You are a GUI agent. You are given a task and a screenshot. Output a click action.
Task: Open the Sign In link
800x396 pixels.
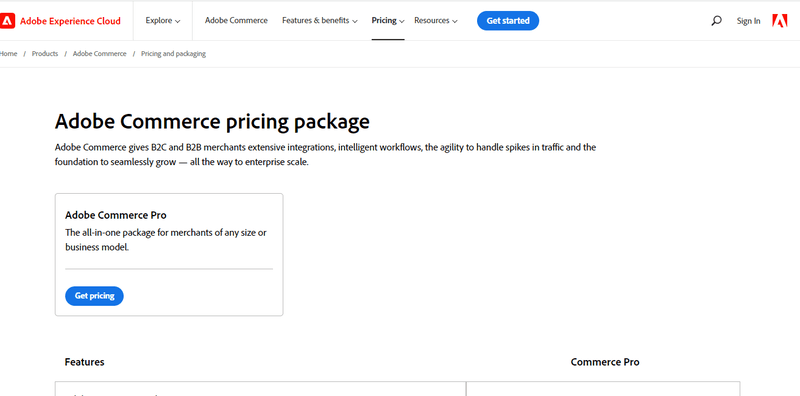pos(748,21)
